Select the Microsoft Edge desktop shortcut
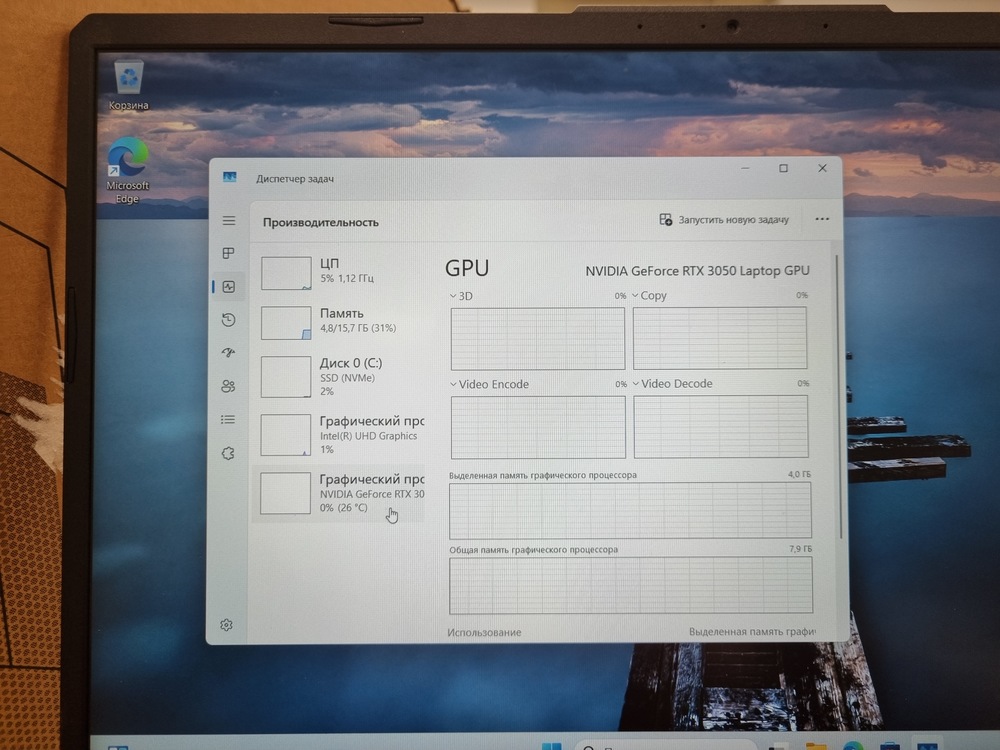1000x750 pixels. coord(128,170)
